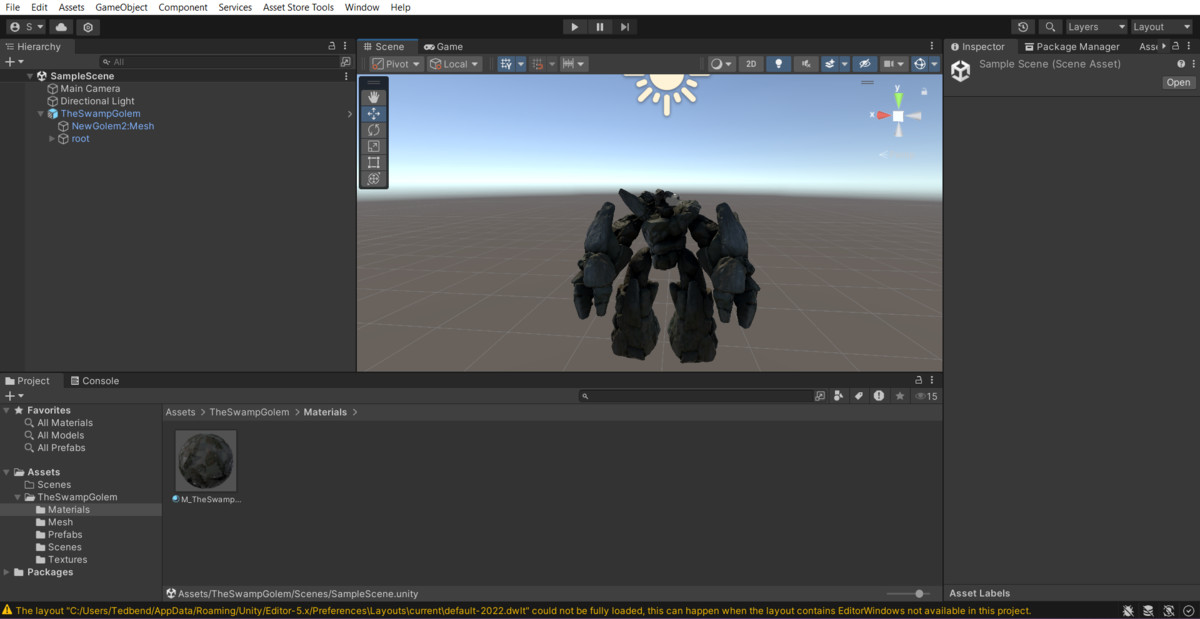Click the activity checkmark icon in status bar
1200x619 pixels.
[1189, 610]
